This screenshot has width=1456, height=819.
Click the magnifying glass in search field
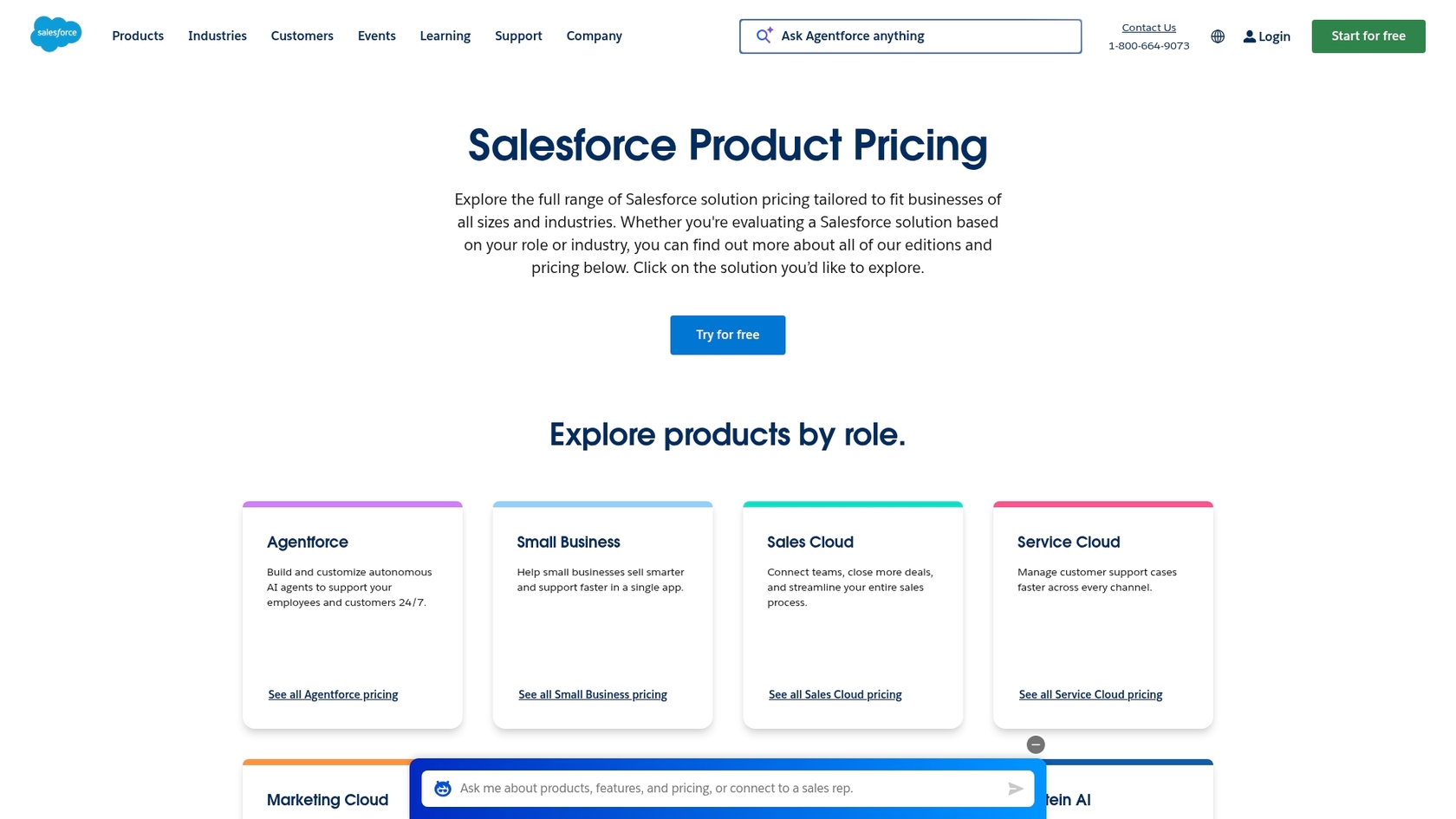click(x=760, y=36)
